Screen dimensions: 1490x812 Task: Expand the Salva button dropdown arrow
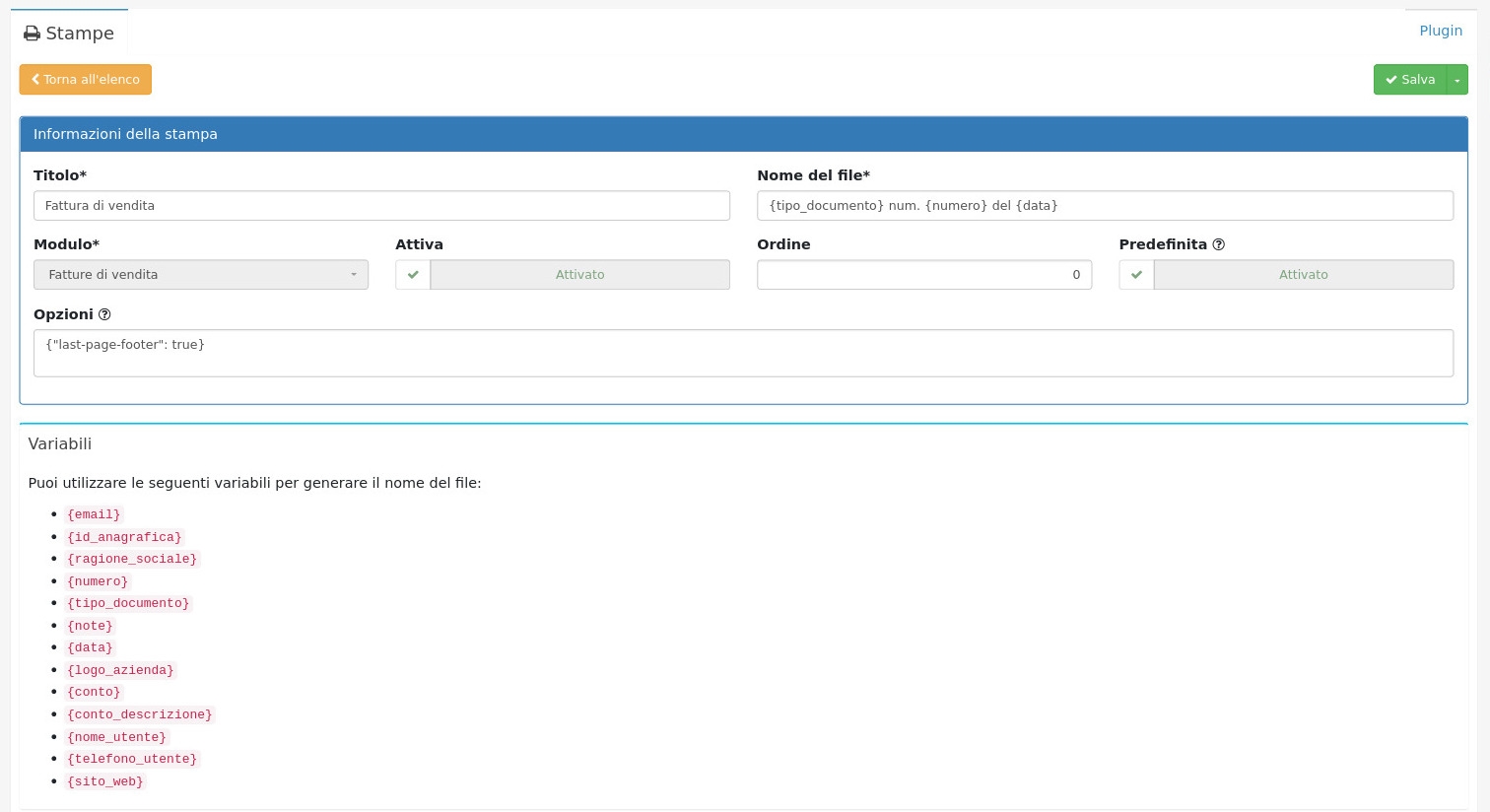[x=1456, y=80]
